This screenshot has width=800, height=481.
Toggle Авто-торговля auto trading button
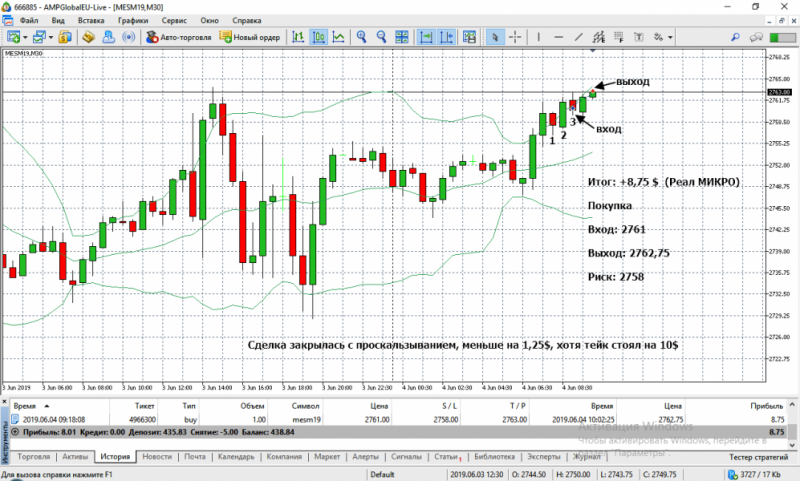click(x=179, y=37)
